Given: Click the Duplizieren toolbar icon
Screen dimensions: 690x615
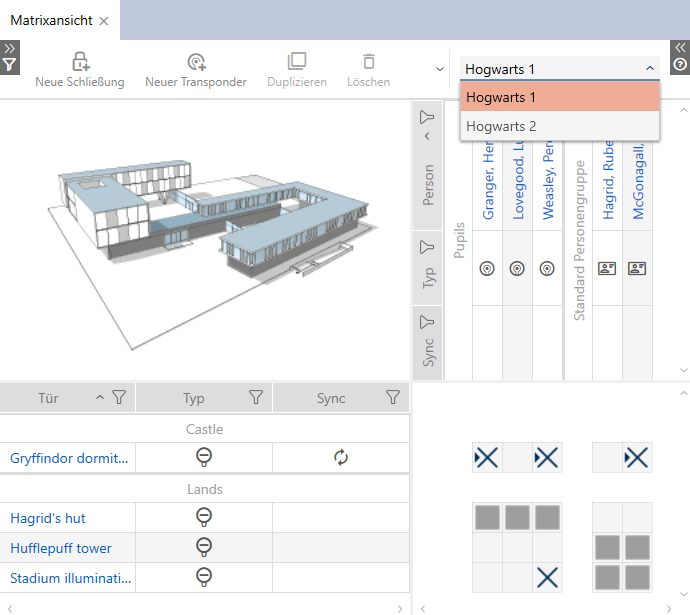Looking at the screenshot, I should (x=297, y=62).
